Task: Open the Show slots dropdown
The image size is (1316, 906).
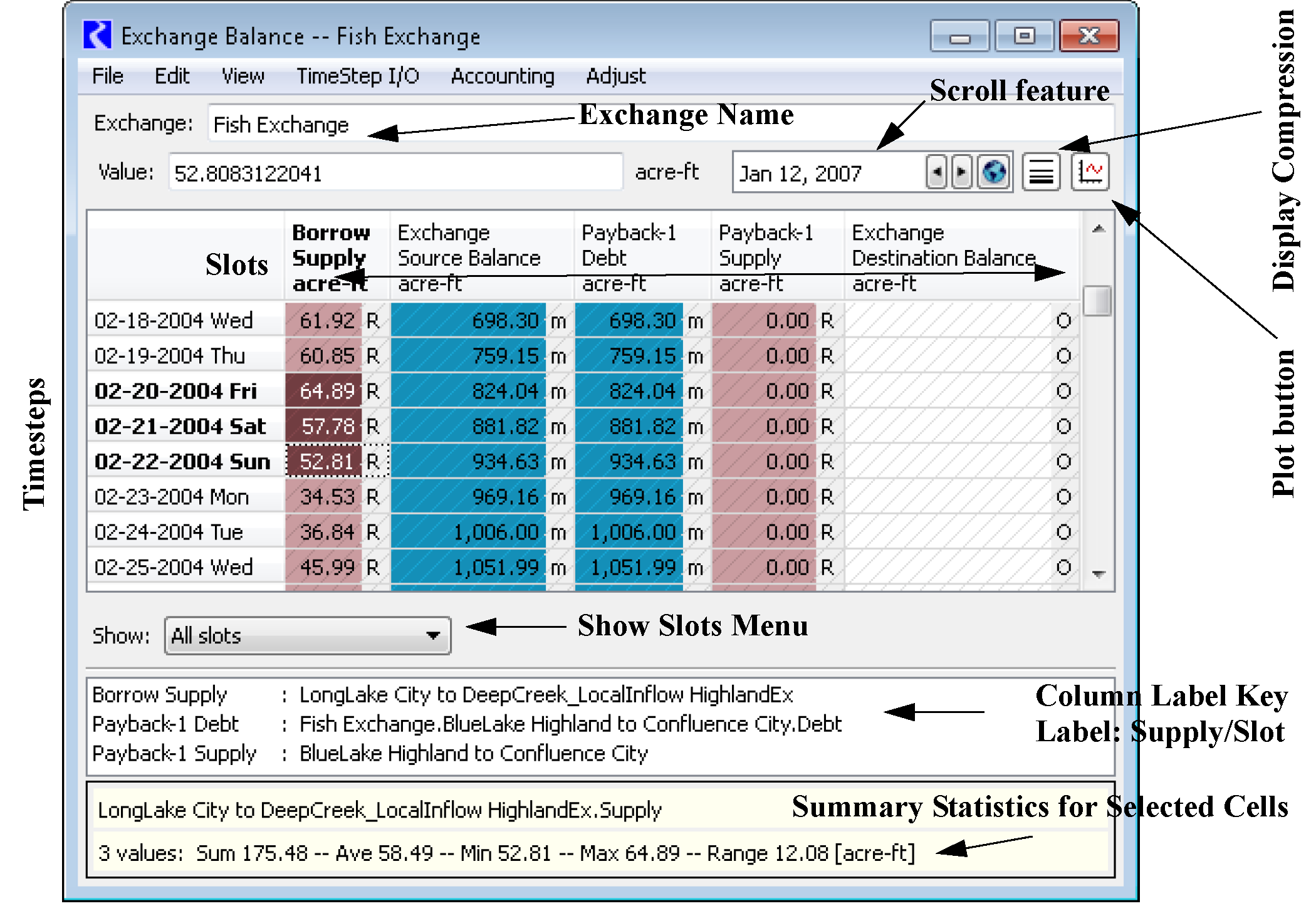Action: 307,635
